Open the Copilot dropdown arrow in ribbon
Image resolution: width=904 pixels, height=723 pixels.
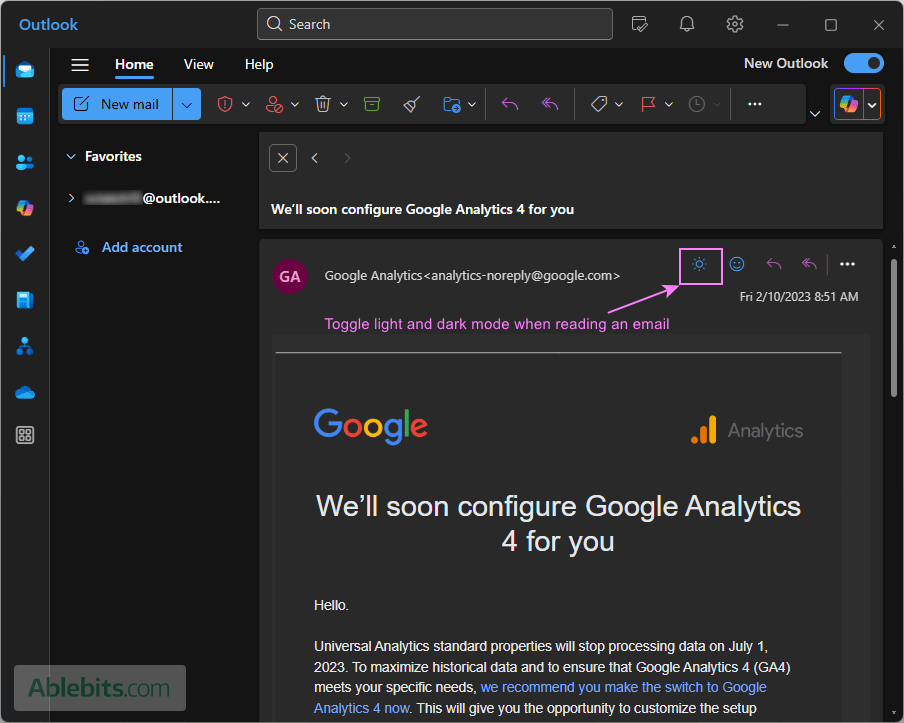872,104
